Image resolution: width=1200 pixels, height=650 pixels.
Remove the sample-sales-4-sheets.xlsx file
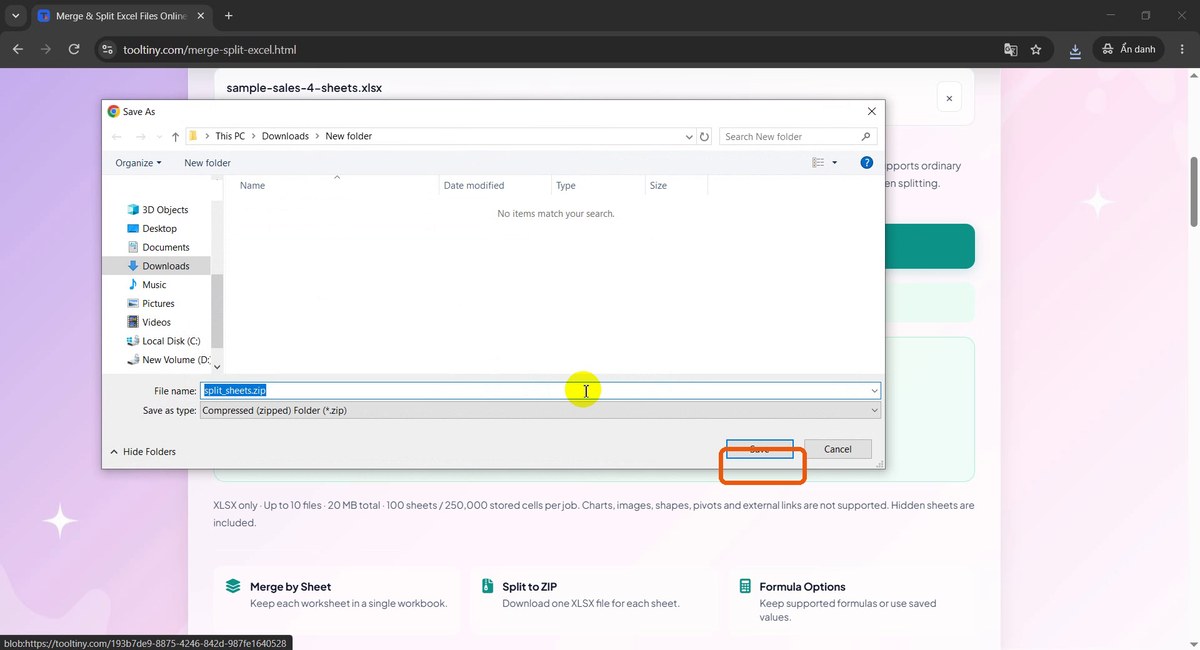(949, 98)
